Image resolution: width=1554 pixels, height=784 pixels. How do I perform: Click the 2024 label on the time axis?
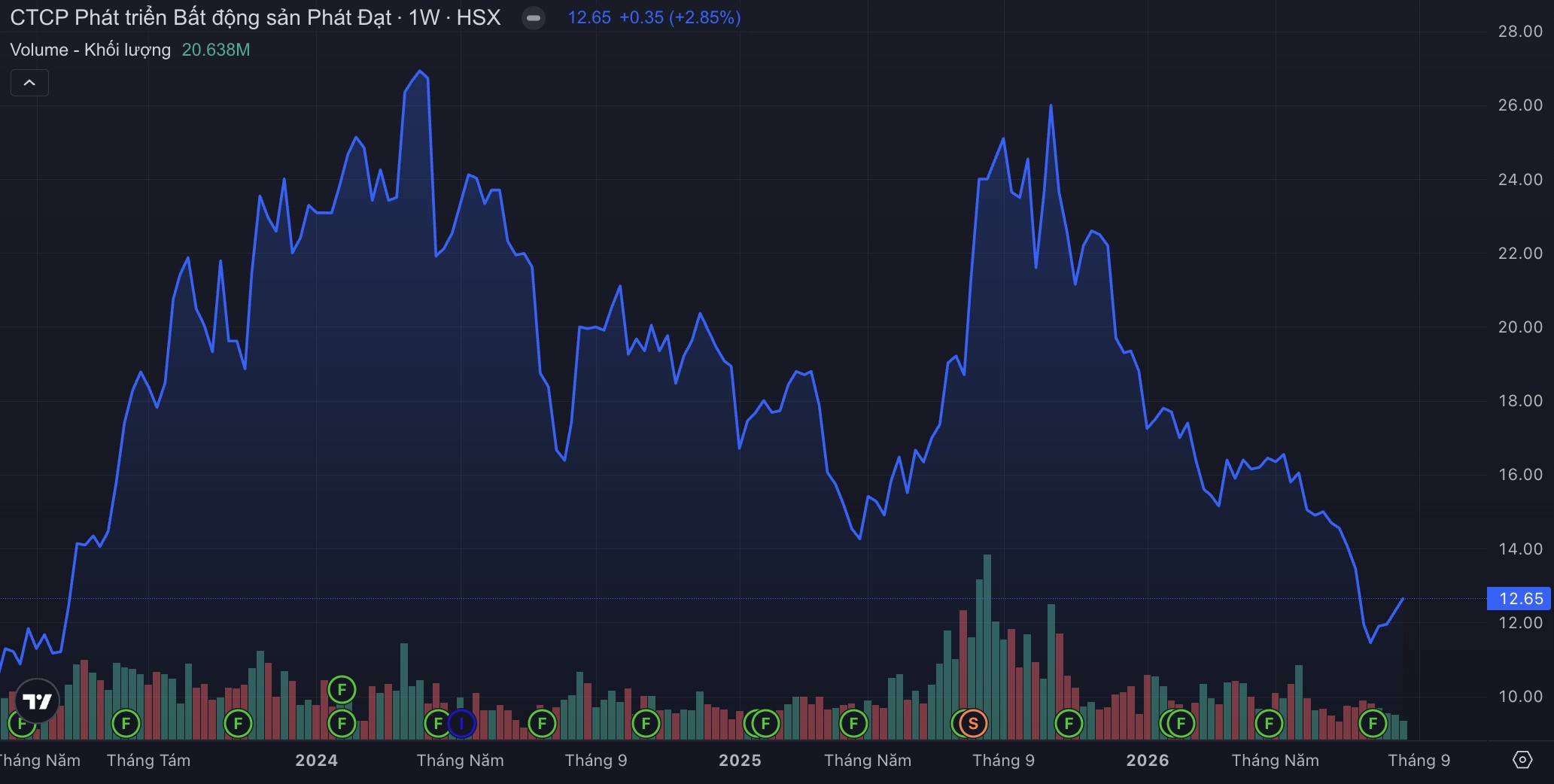click(x=316, y=760)
